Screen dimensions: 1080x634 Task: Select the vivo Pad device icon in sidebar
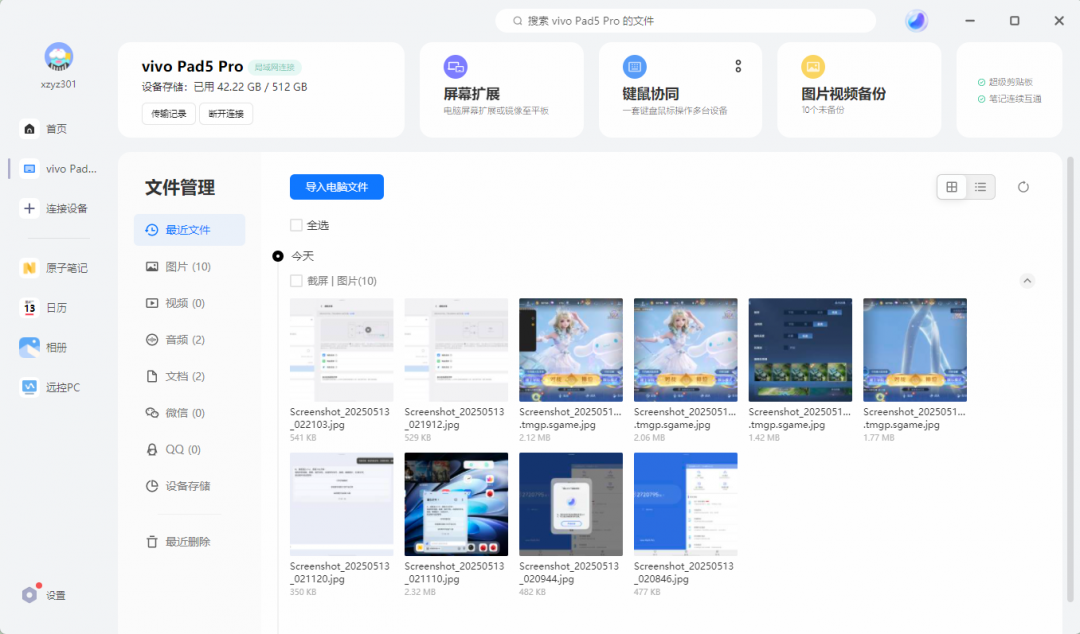pyautogui.click(x=29, y=169)
